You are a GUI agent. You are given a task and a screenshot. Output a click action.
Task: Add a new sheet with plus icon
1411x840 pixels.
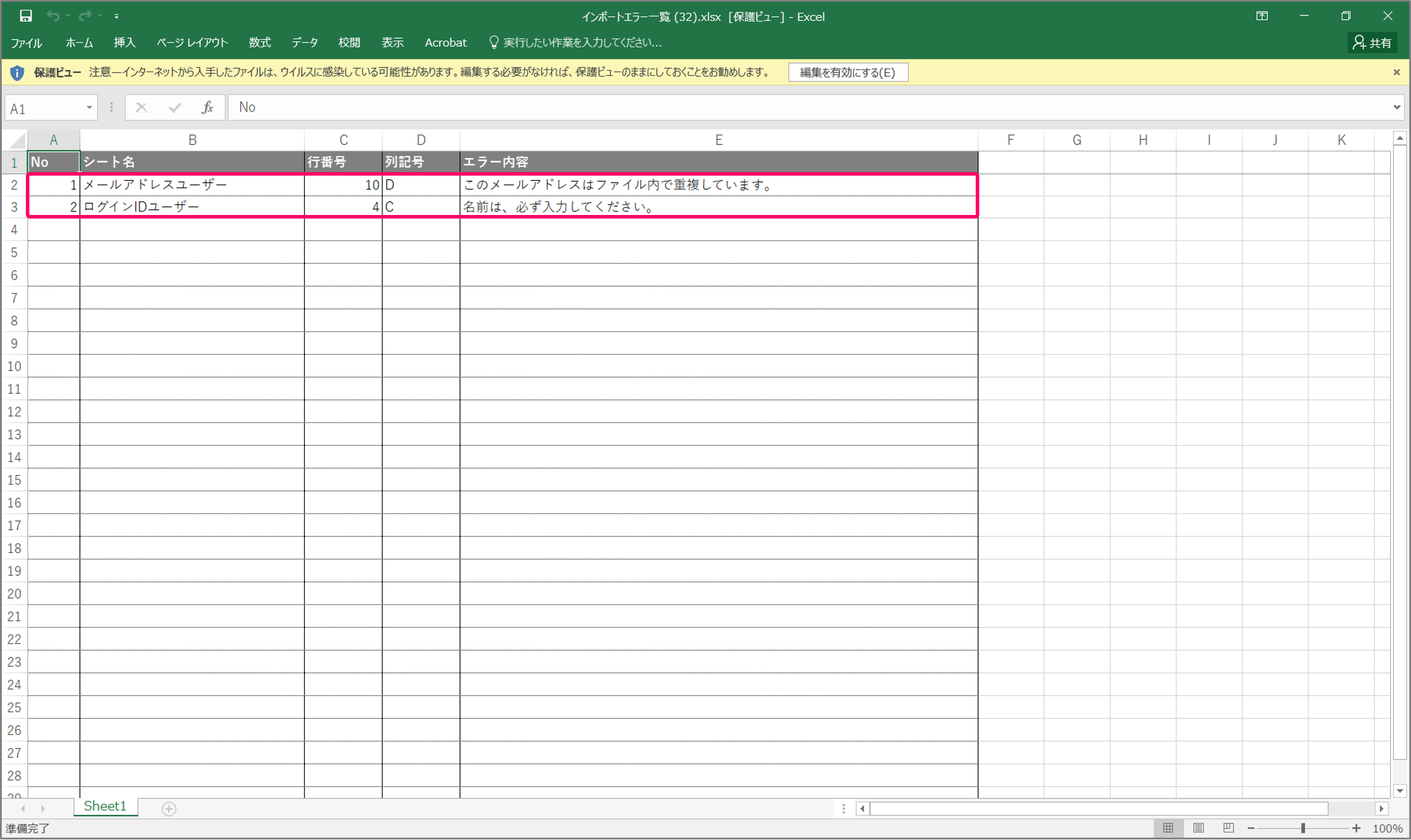[169, 809]
